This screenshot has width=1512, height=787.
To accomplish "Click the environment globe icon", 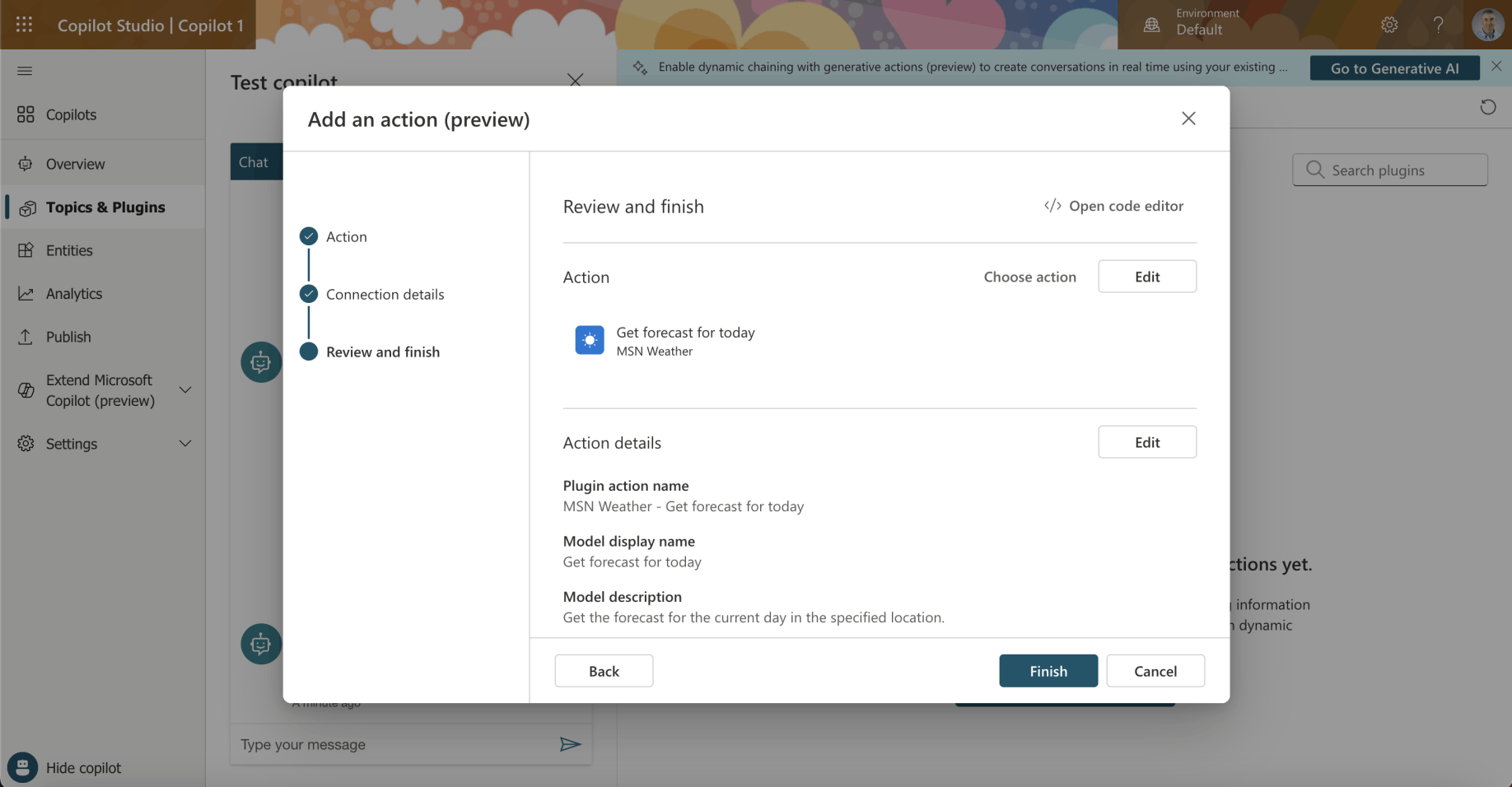I will pyautogui.click(x=1151, y=25).
